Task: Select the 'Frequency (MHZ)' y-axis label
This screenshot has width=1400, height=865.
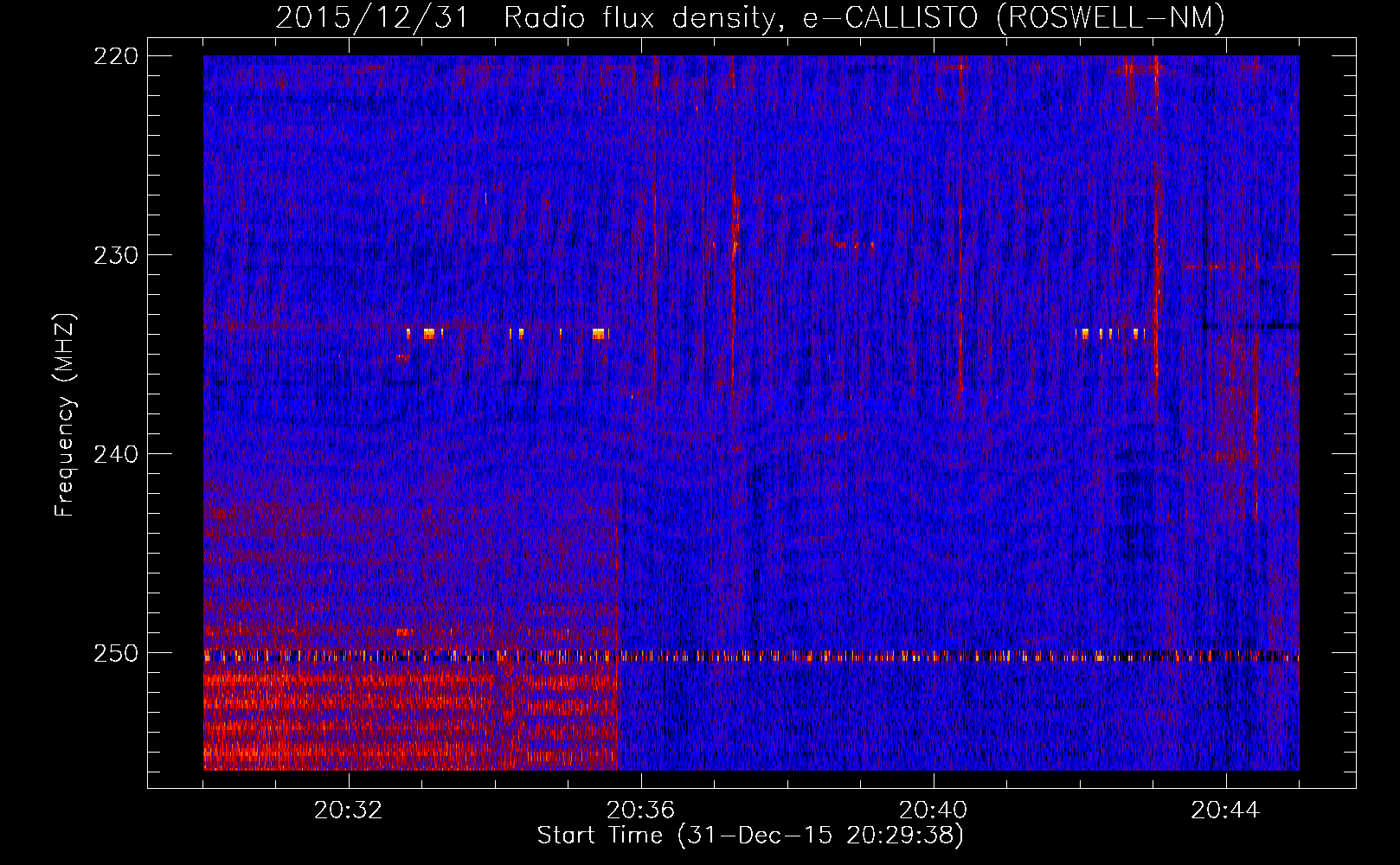Action: 66,414
